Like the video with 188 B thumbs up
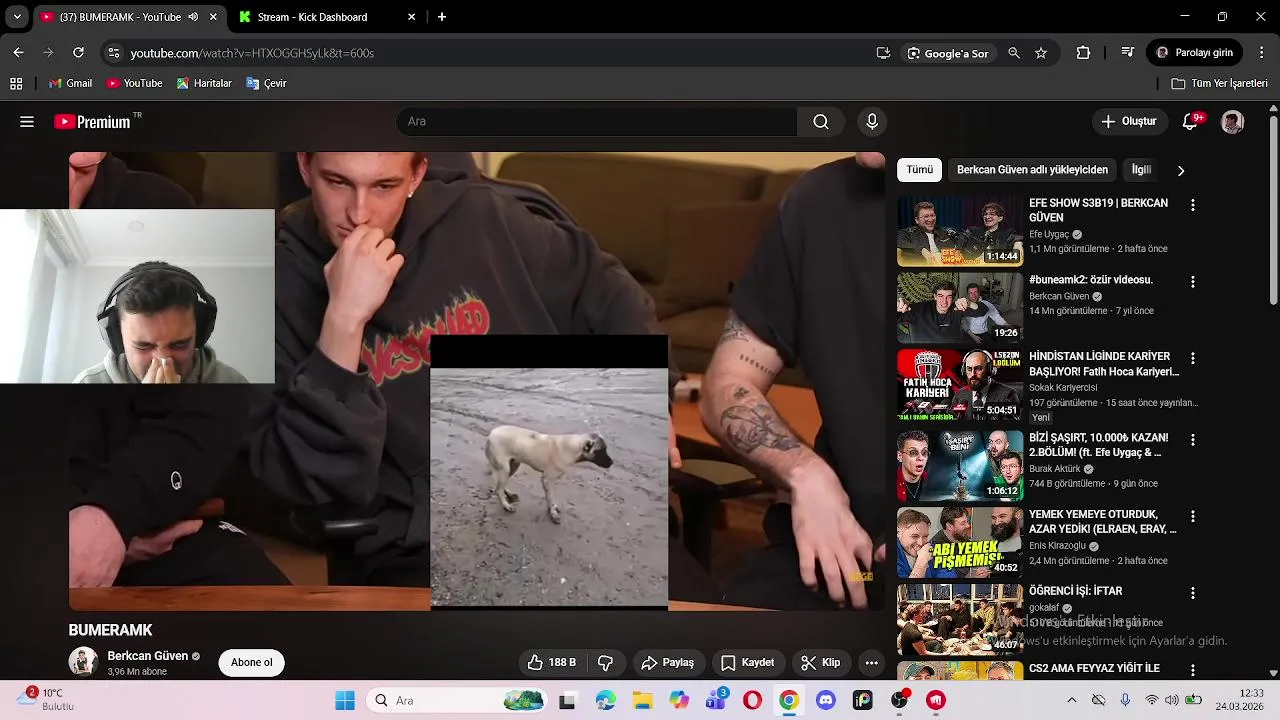Screen dimensions: 1280x720 [551, 662]
